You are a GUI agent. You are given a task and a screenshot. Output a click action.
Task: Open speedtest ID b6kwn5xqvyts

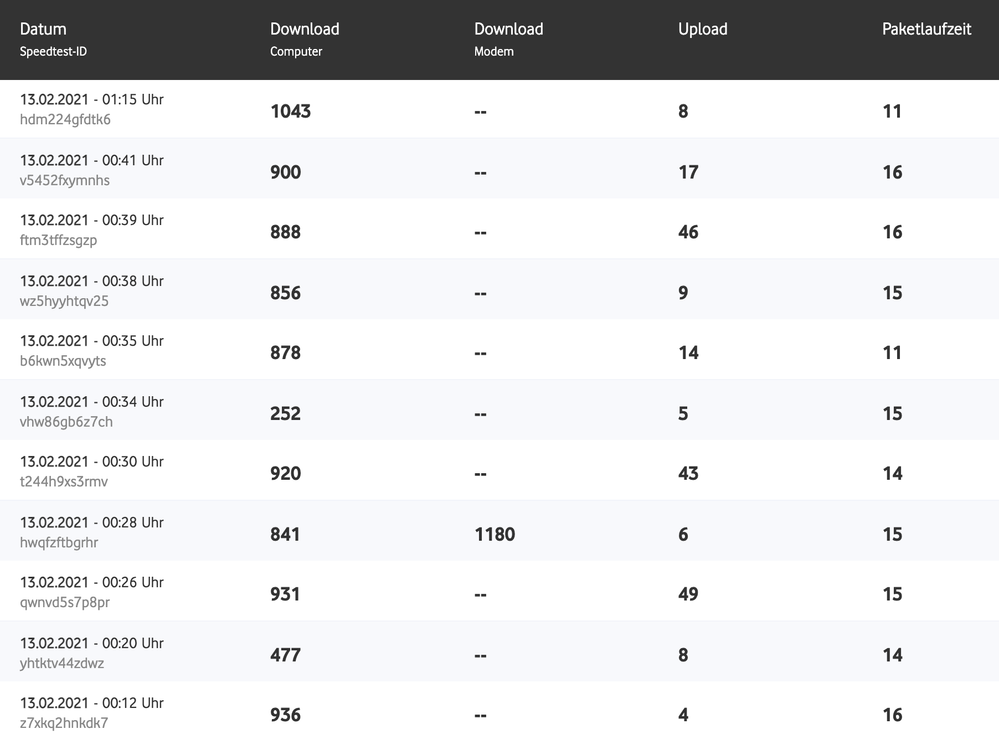pyautogui.click(x=63, y=361)
